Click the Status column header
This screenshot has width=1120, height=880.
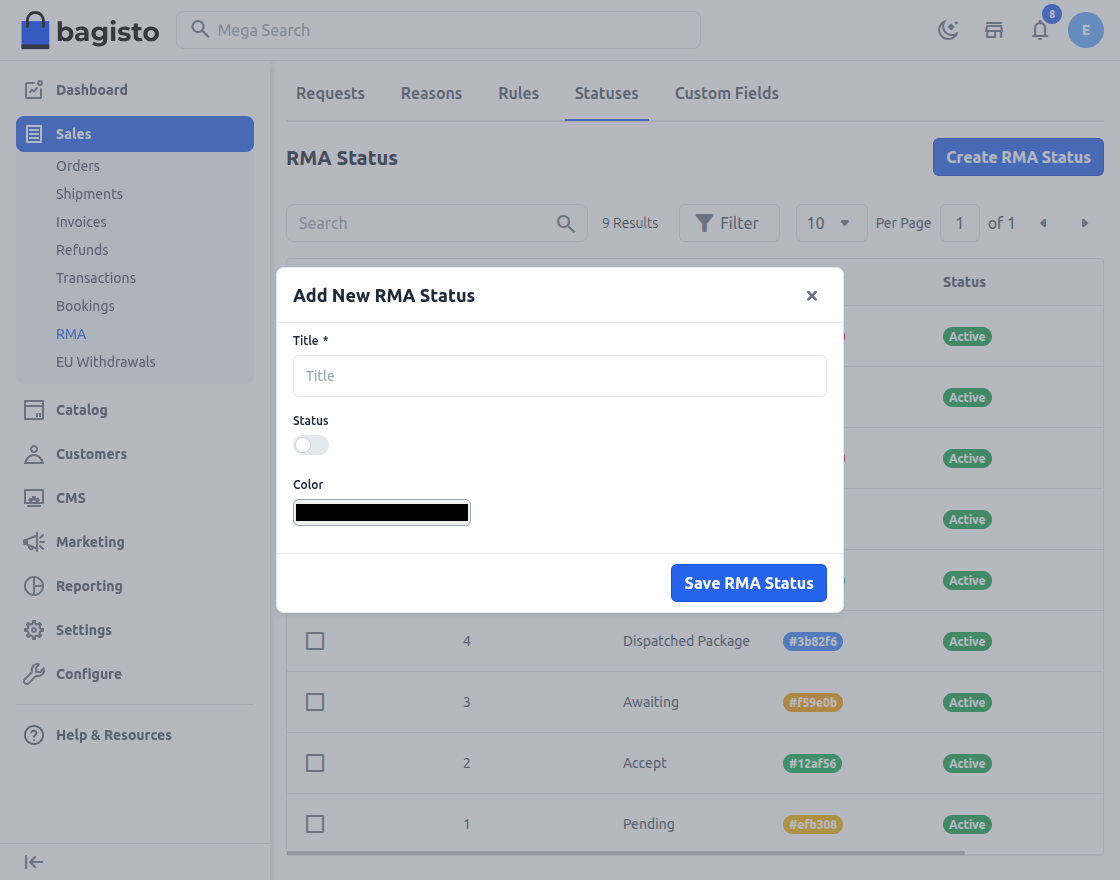click(964, 282)
